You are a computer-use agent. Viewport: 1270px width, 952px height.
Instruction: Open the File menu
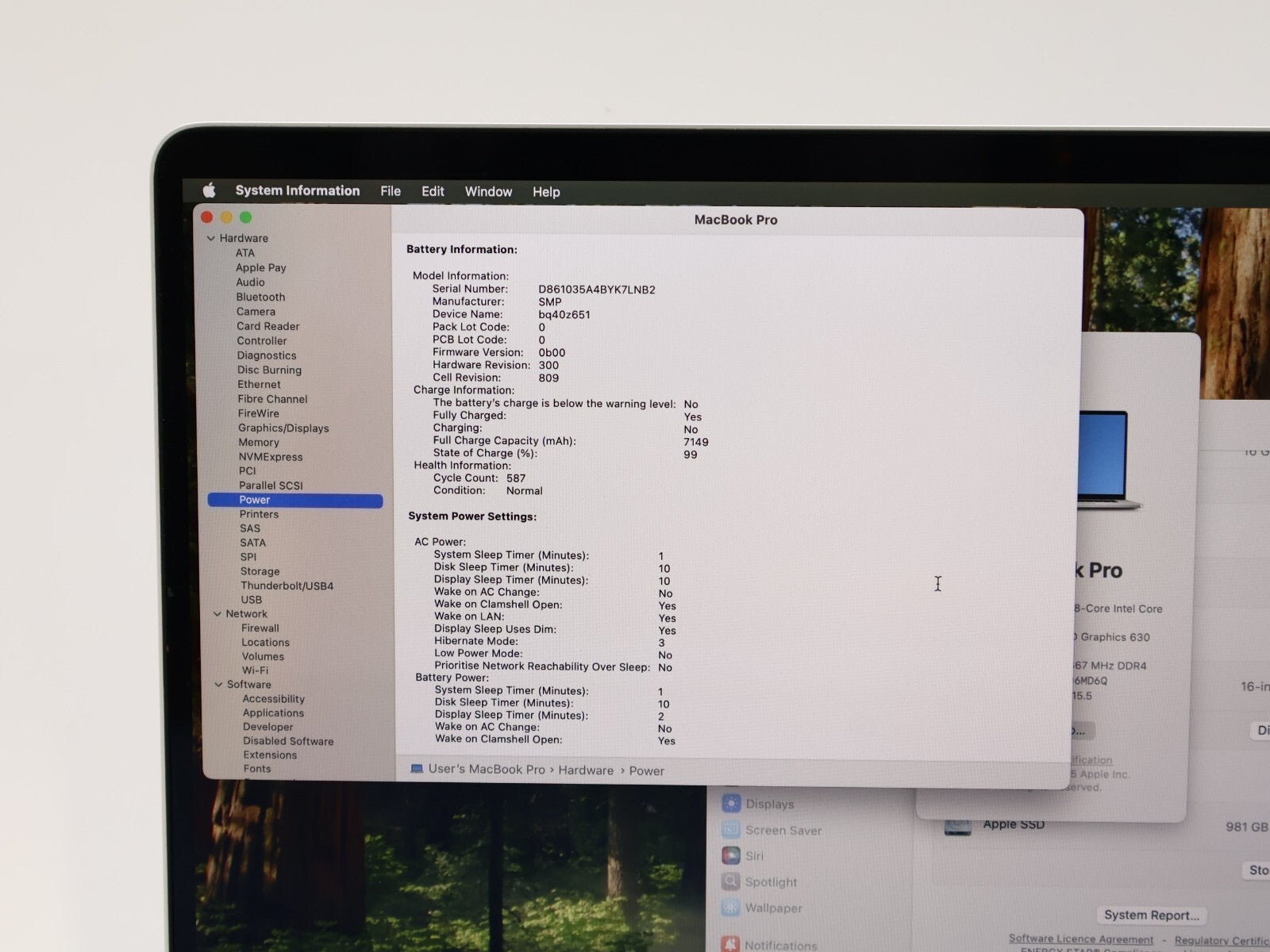pyautogui.click(x=391, y=191)
